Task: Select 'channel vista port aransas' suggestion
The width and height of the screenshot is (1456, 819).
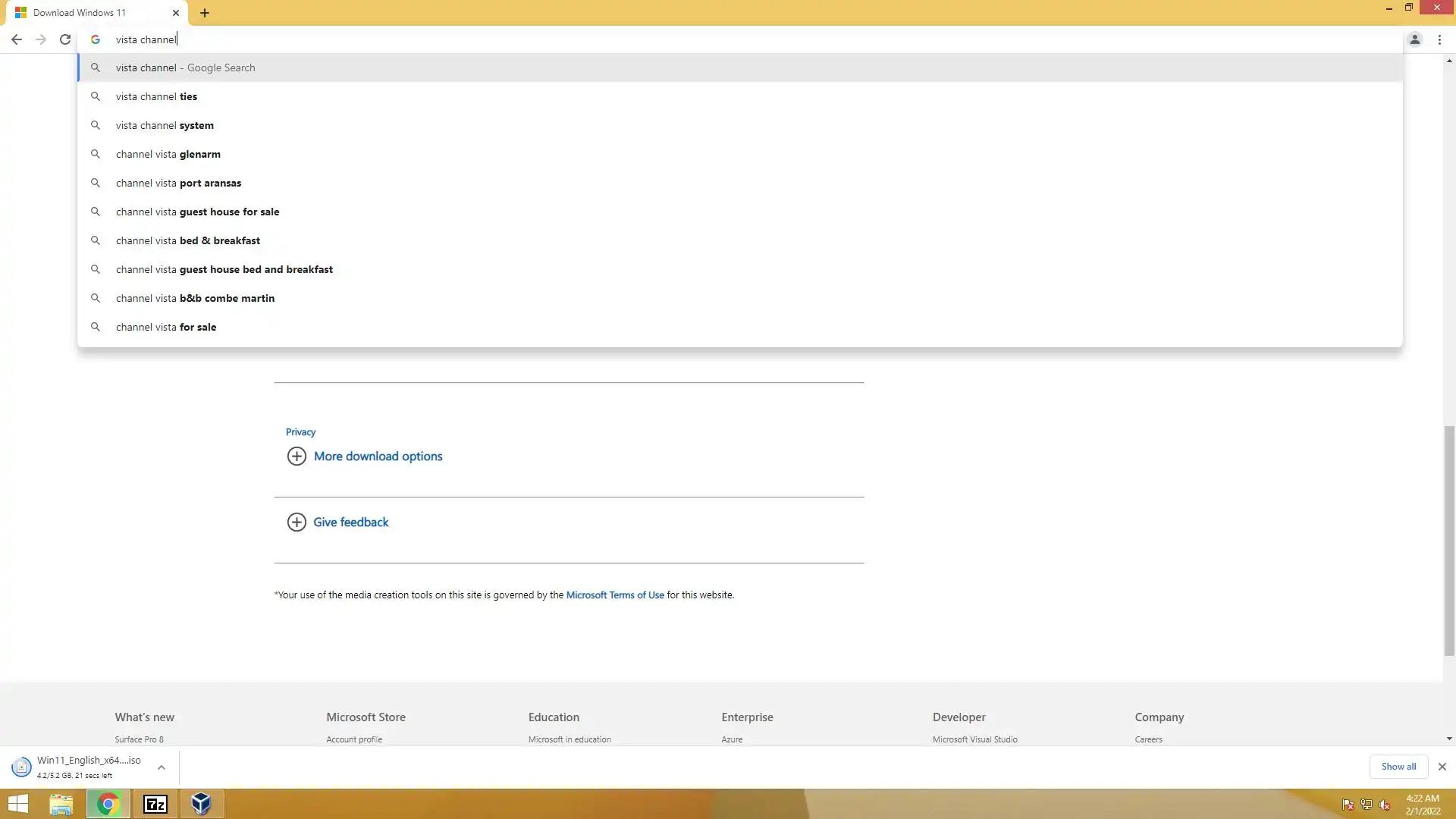Action: pyautogui.click(x=178, y=184)
